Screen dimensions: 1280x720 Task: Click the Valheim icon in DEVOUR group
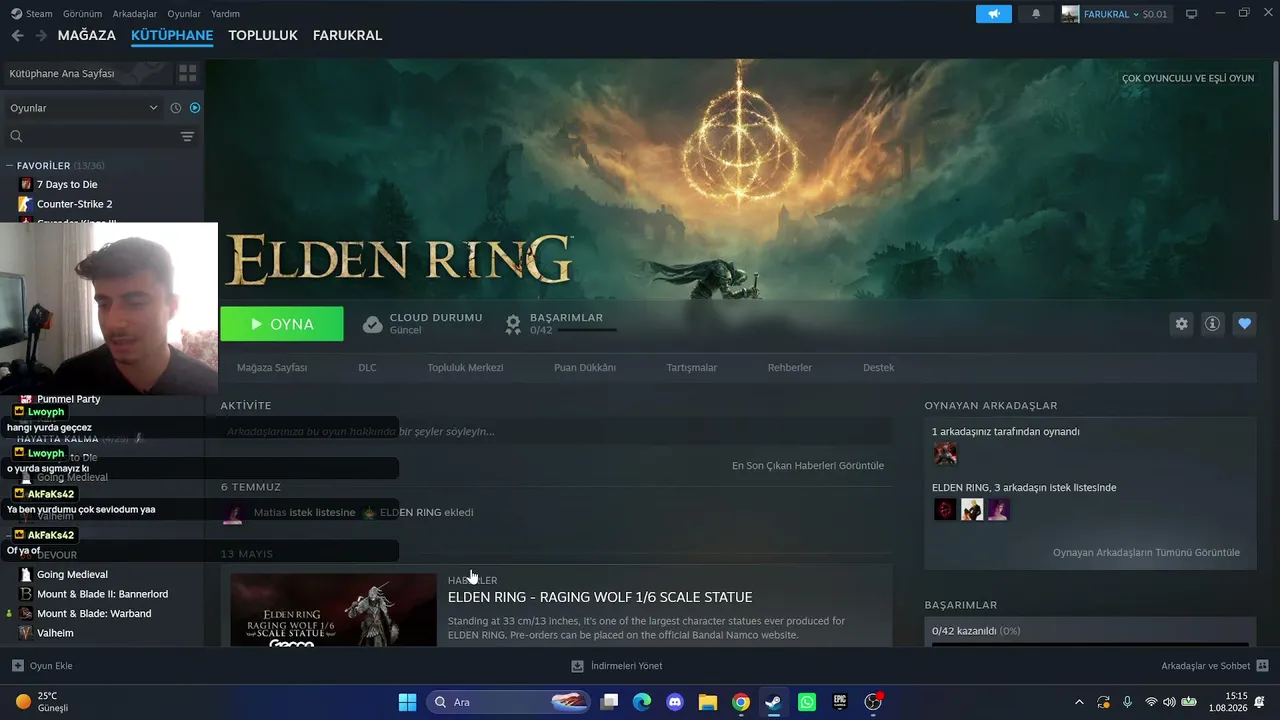pos(26,633)
